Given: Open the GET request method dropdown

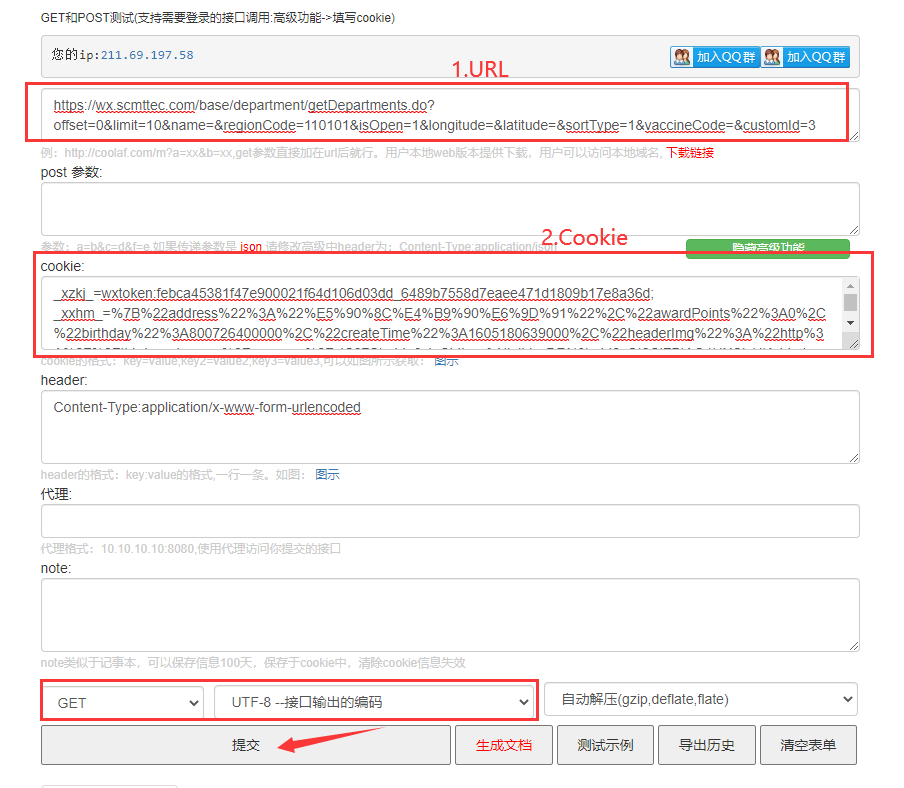Looking at the screenshot, I should [123, 703].
